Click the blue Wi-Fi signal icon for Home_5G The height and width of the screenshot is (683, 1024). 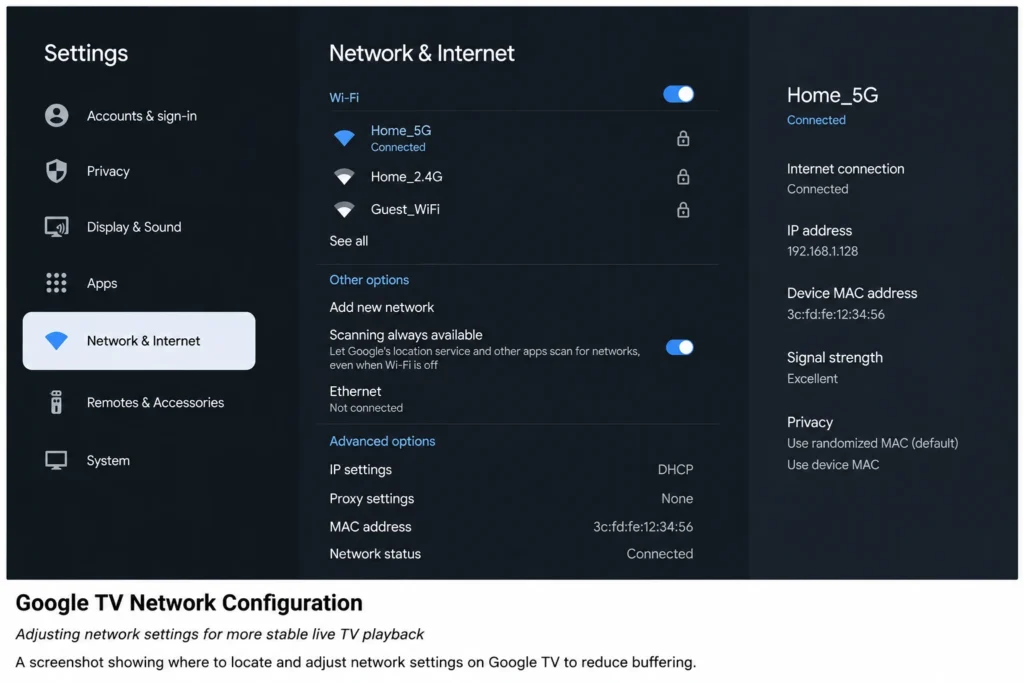point(344,138)
